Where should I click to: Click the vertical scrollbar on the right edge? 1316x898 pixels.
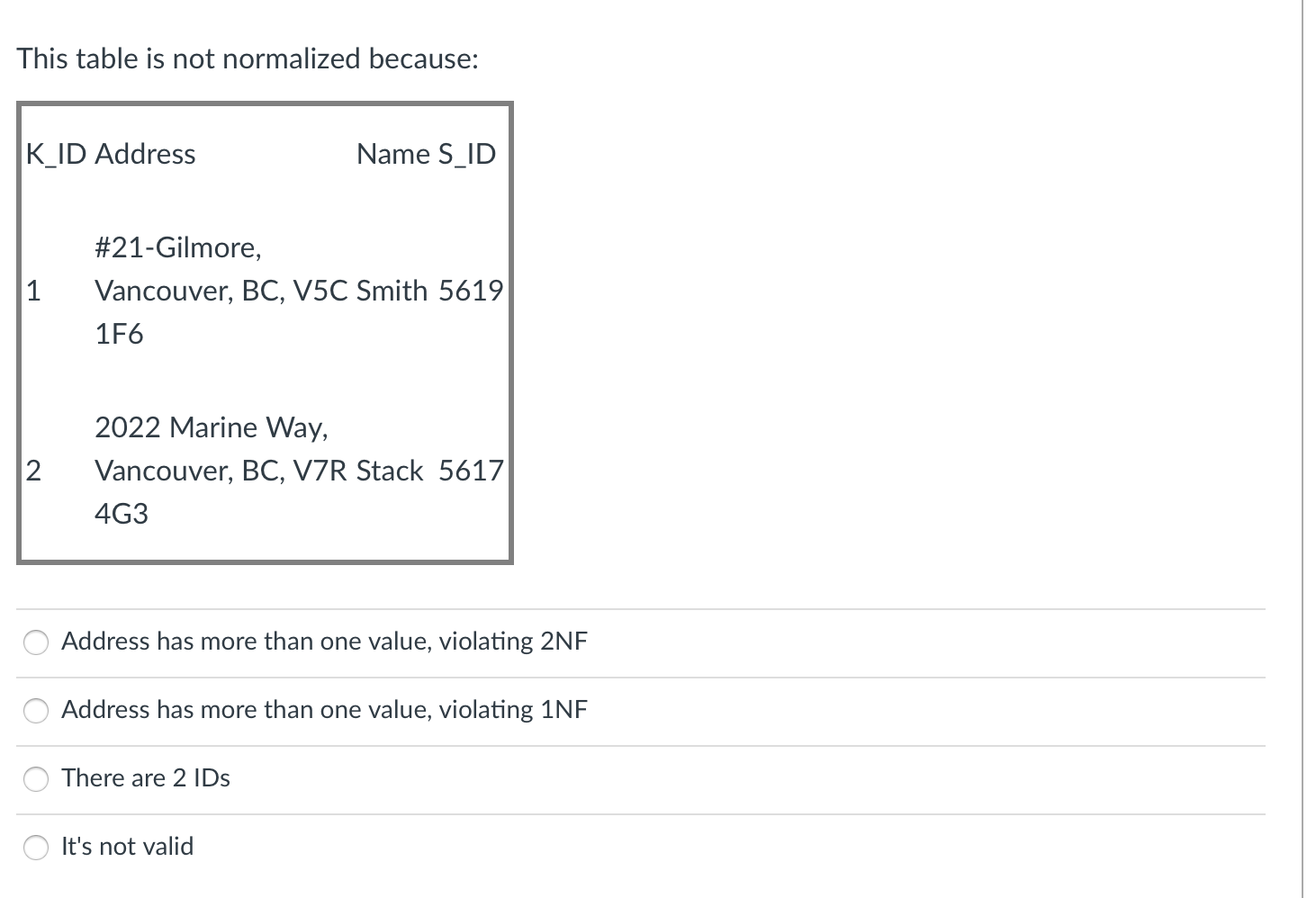coord(1307,360)
